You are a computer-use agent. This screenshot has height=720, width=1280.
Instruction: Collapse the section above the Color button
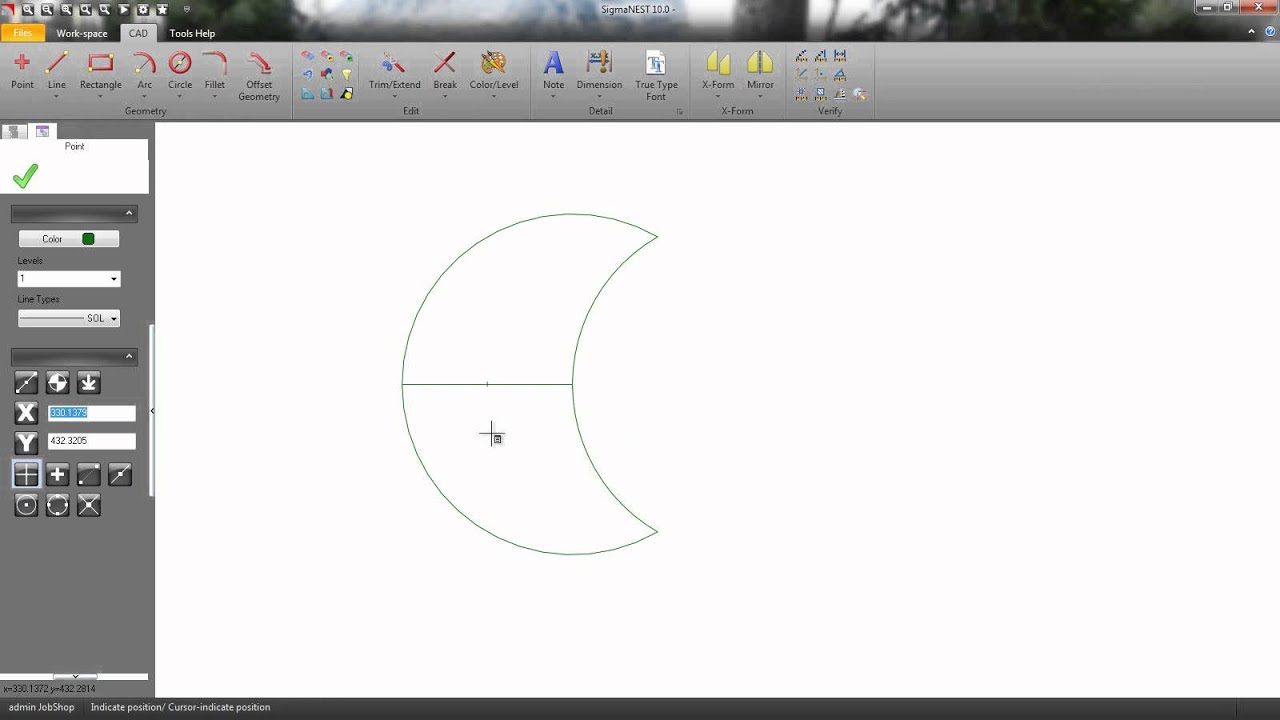coord(129,213)
